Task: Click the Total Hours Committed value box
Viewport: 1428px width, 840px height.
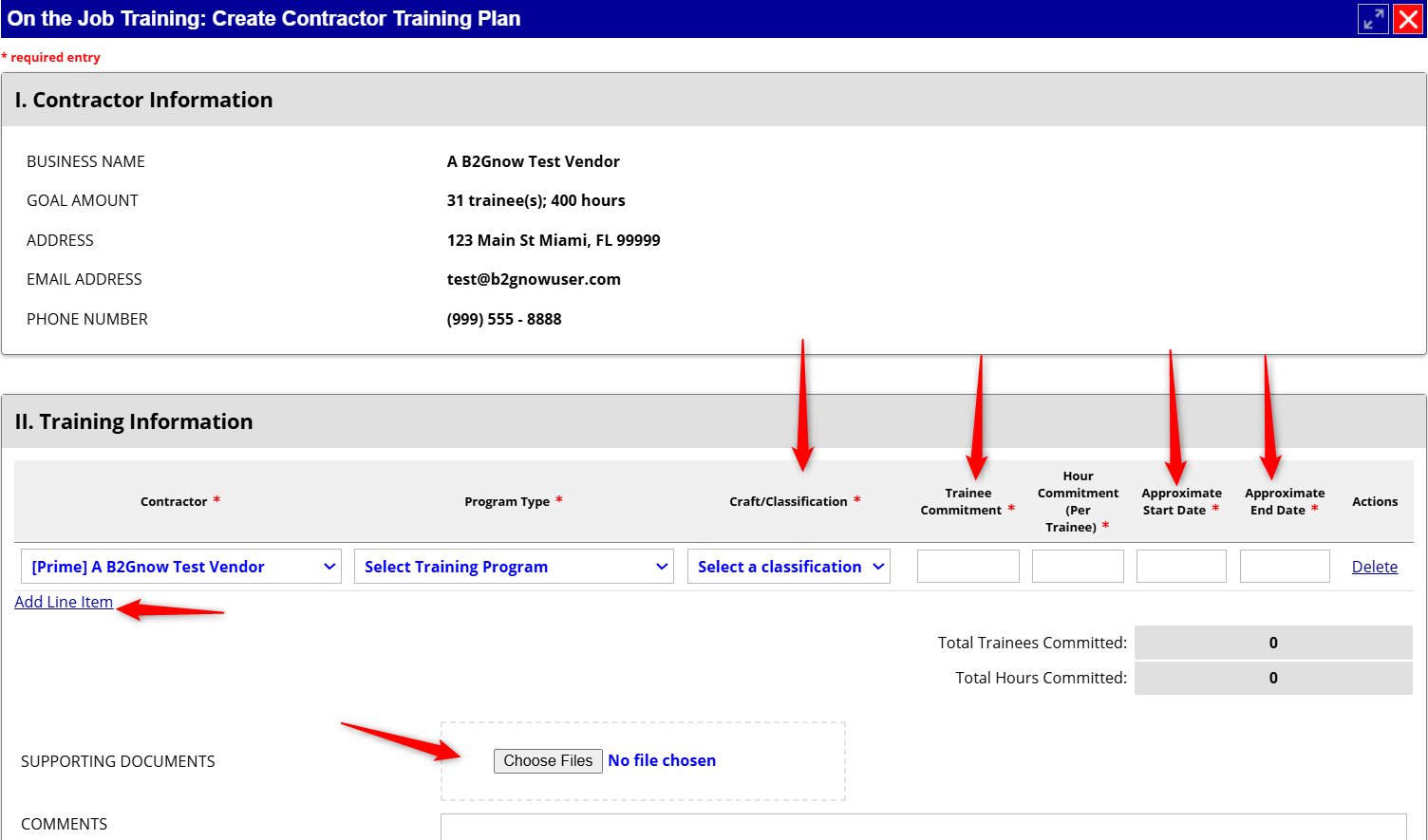Action: pyautogui.click(x=1272, y=678)
